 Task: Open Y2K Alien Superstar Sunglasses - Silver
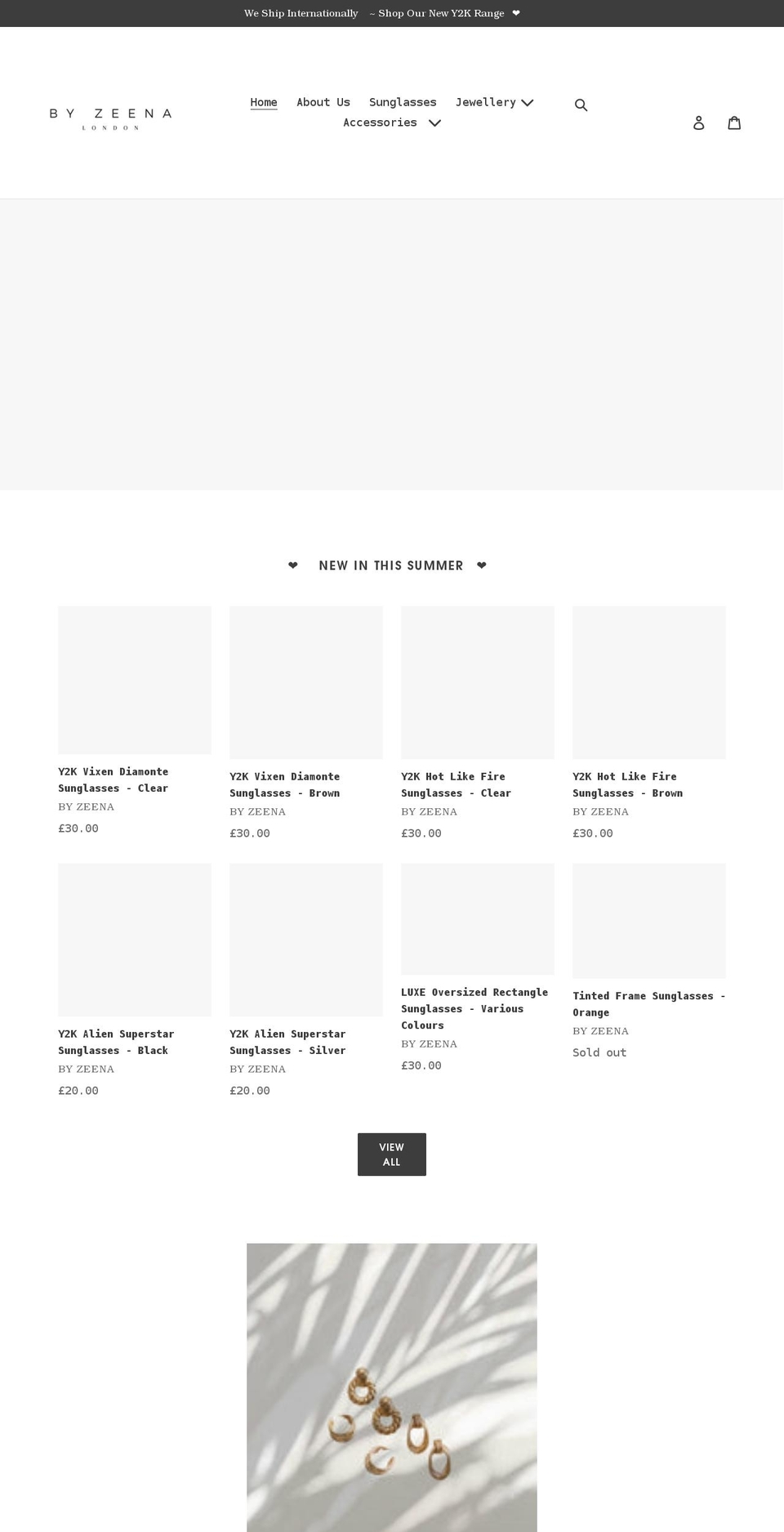[287, 1042]
